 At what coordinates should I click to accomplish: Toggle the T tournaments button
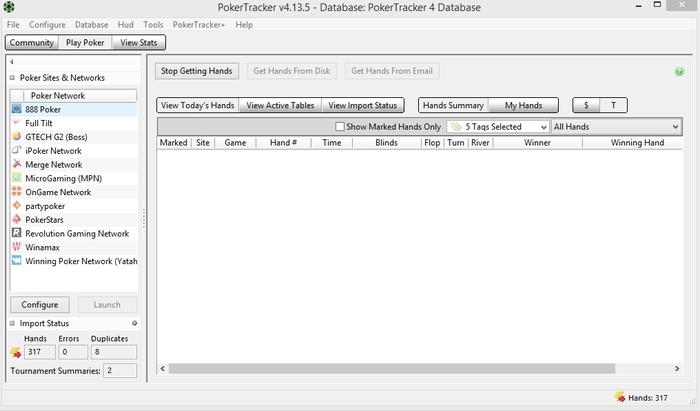(613, 105)
